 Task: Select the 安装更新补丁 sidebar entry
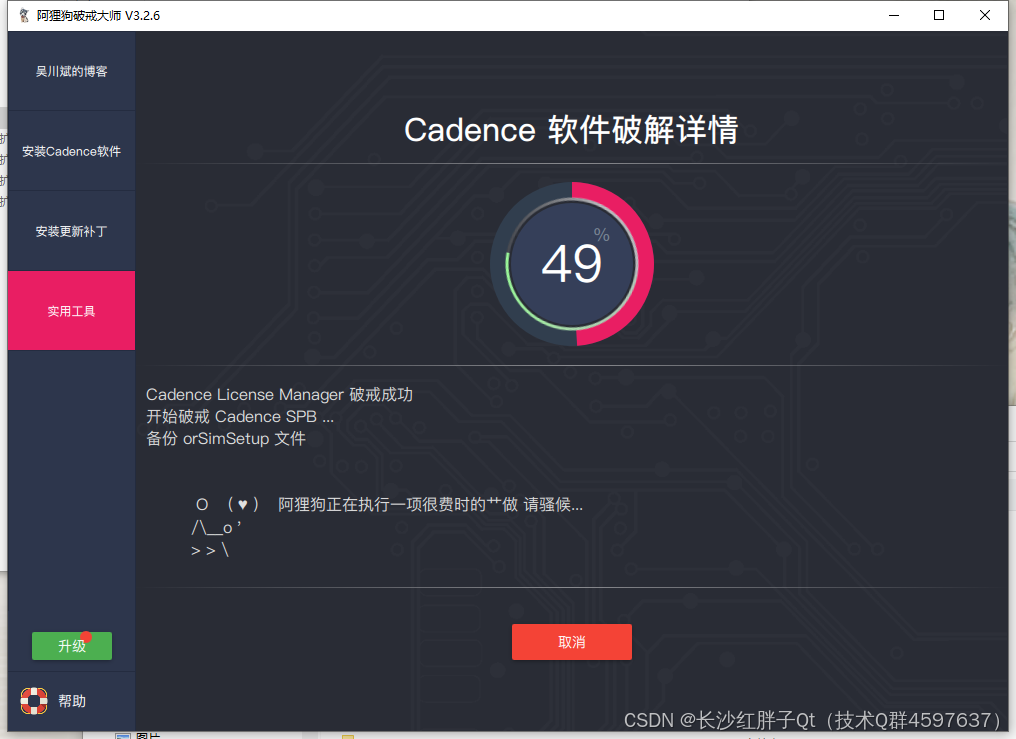(x=70, y=230)
